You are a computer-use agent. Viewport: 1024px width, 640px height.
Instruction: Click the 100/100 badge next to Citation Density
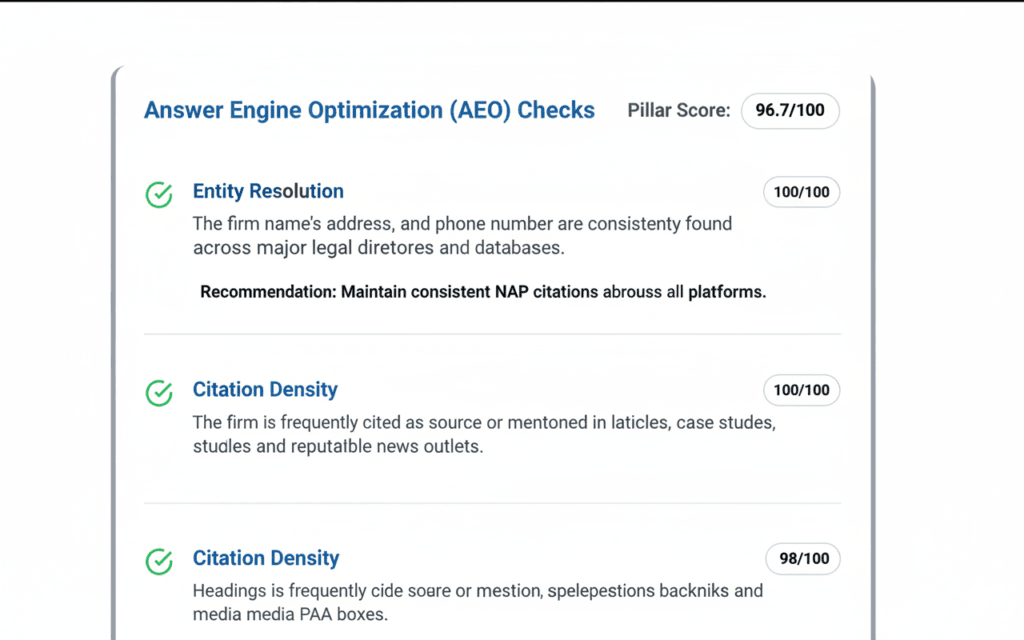pyautogui.click(x=801, y=390)
